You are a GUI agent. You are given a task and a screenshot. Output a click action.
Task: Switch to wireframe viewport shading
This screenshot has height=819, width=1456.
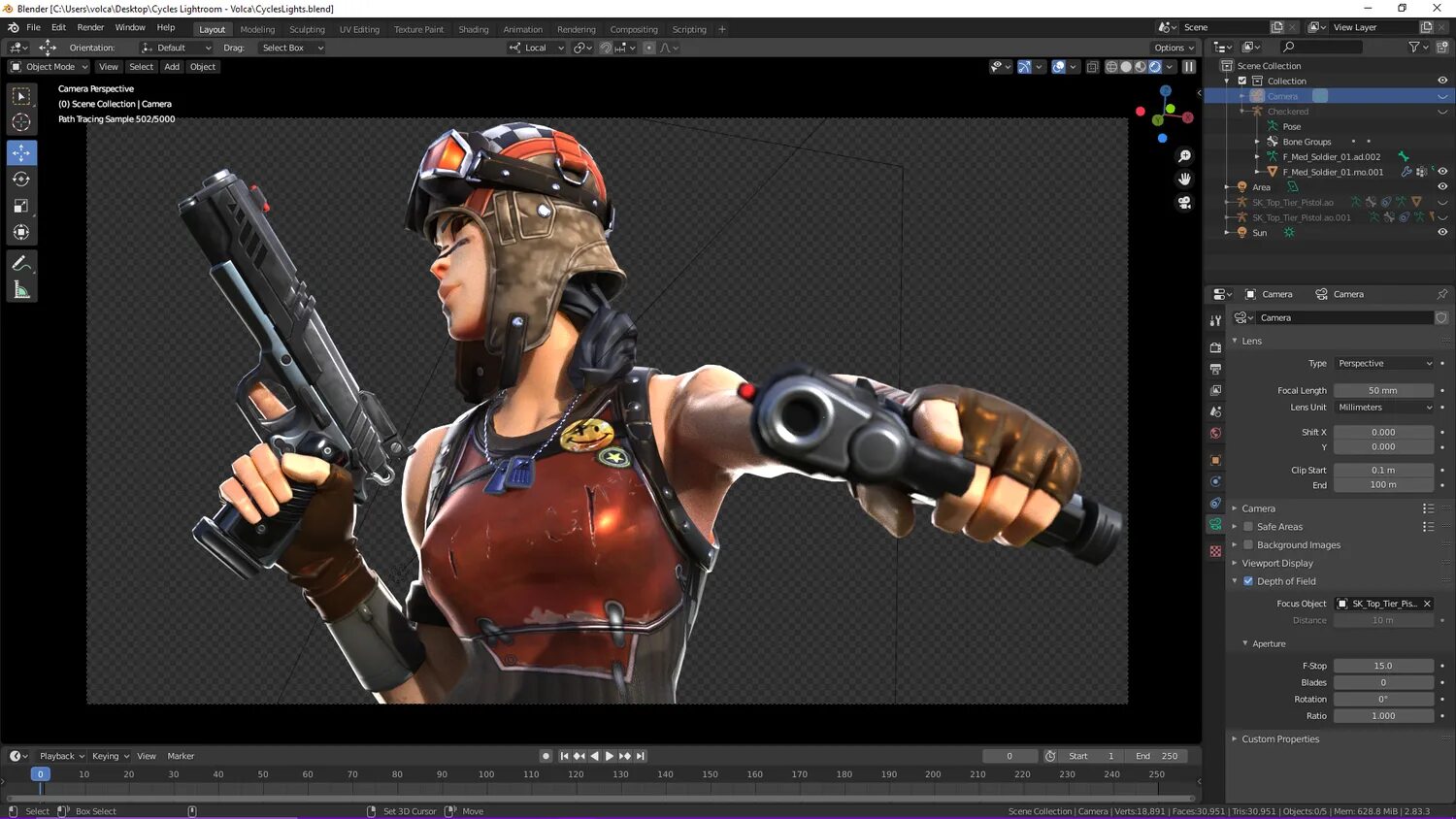(x=1111, y=67)
